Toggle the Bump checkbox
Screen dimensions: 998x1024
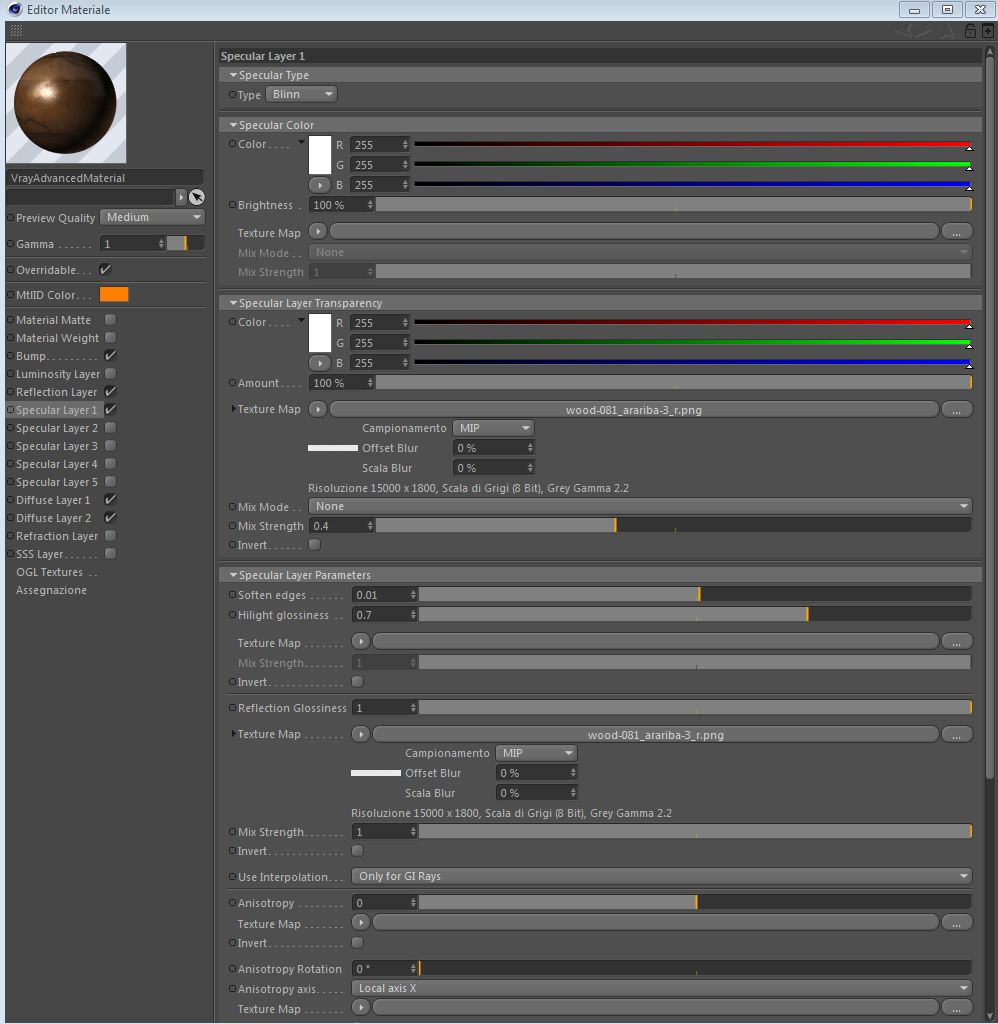click(110, 355)
